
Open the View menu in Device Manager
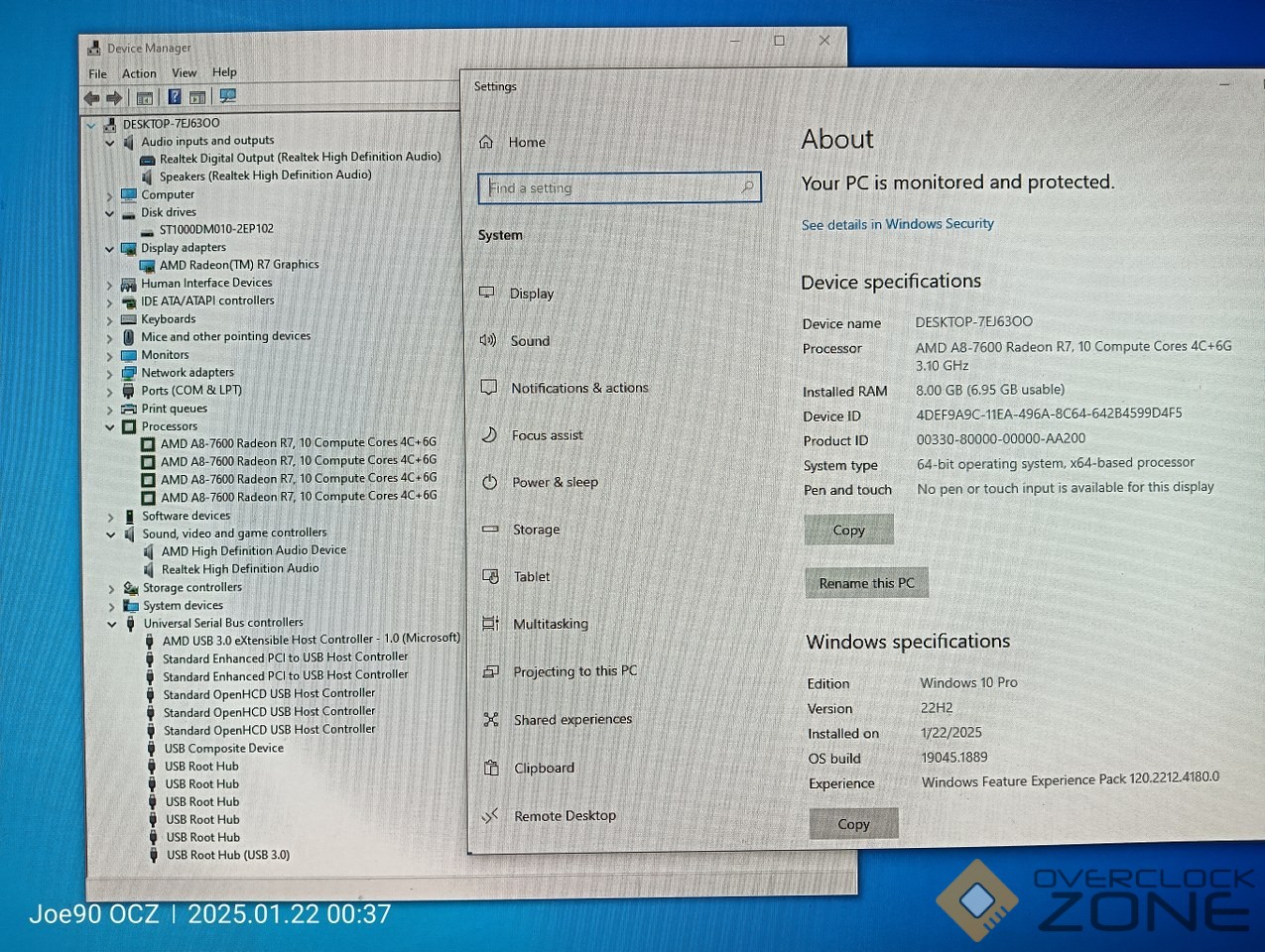[185, 72]
